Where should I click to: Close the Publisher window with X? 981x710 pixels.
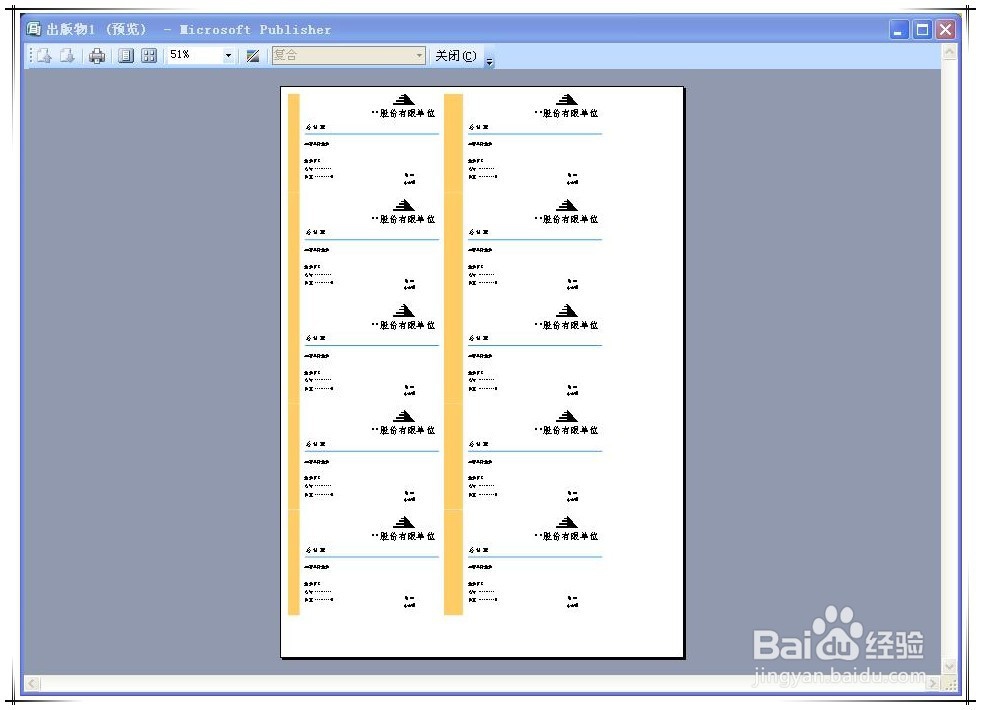(945, 29)
